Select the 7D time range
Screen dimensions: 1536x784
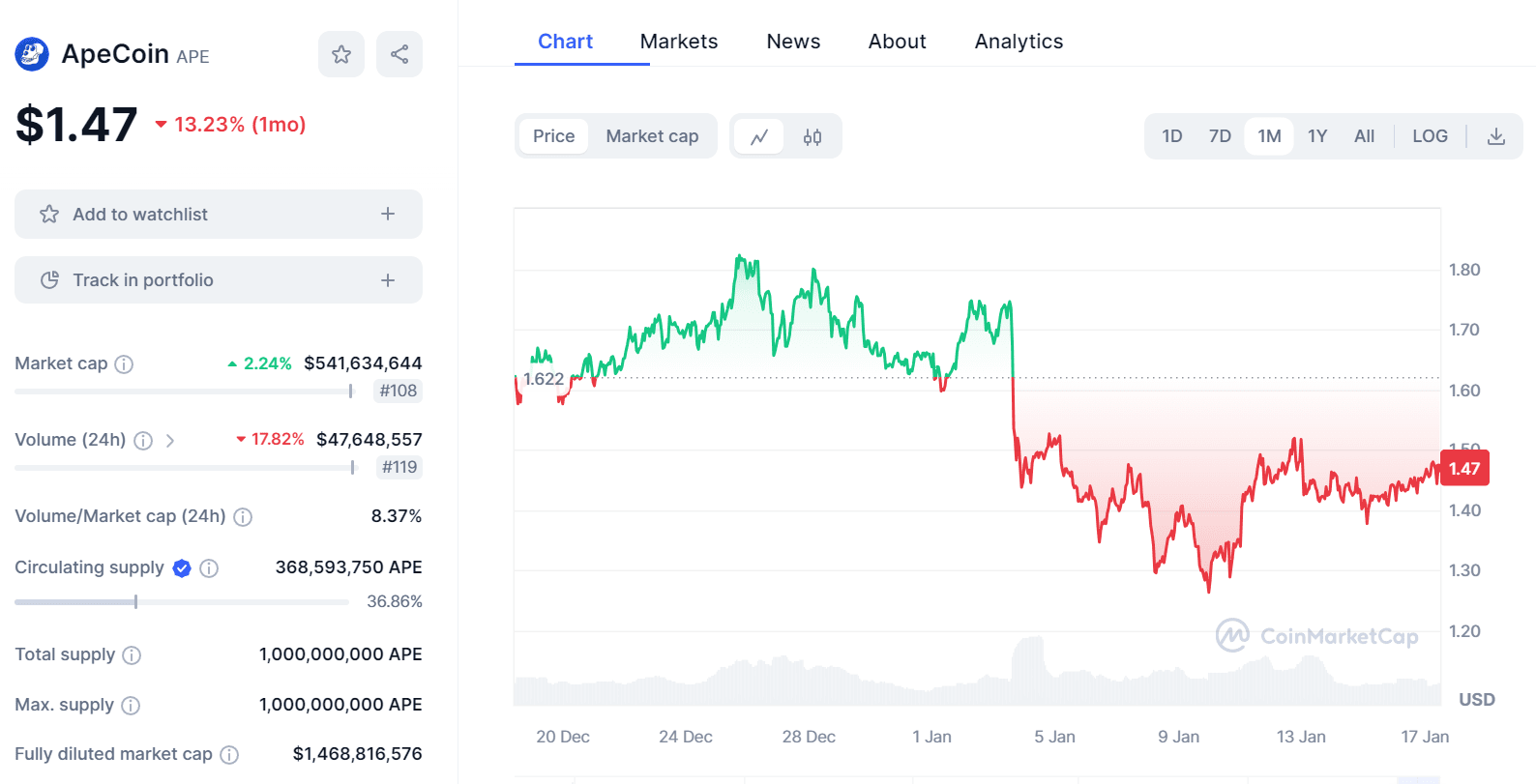1220,136
